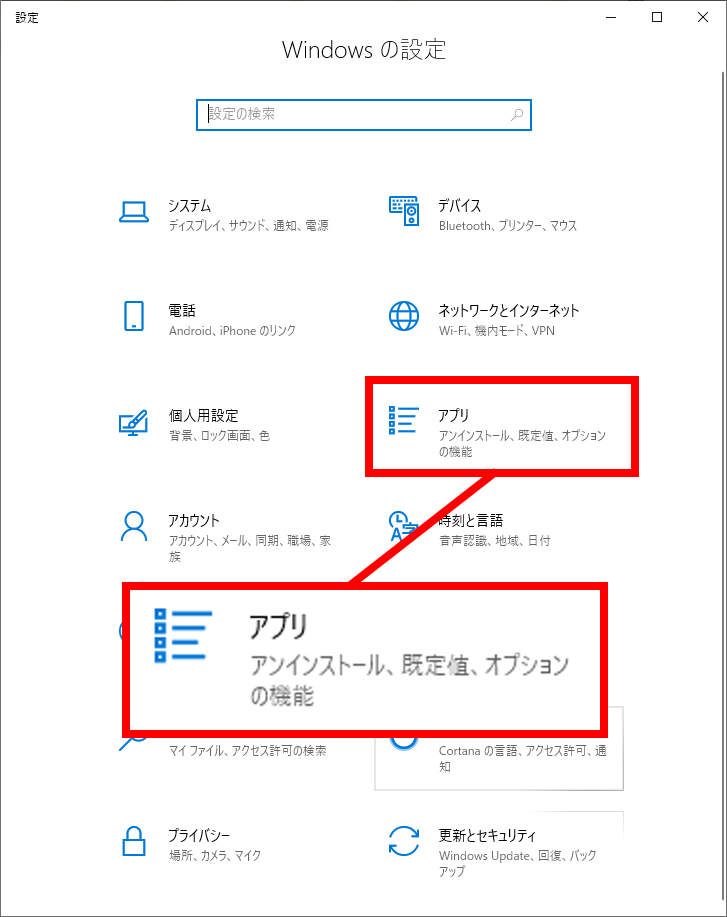The image size is (727, 917).
Task: Open the 個人用設定 paintbrush icon
Action: 134,422
